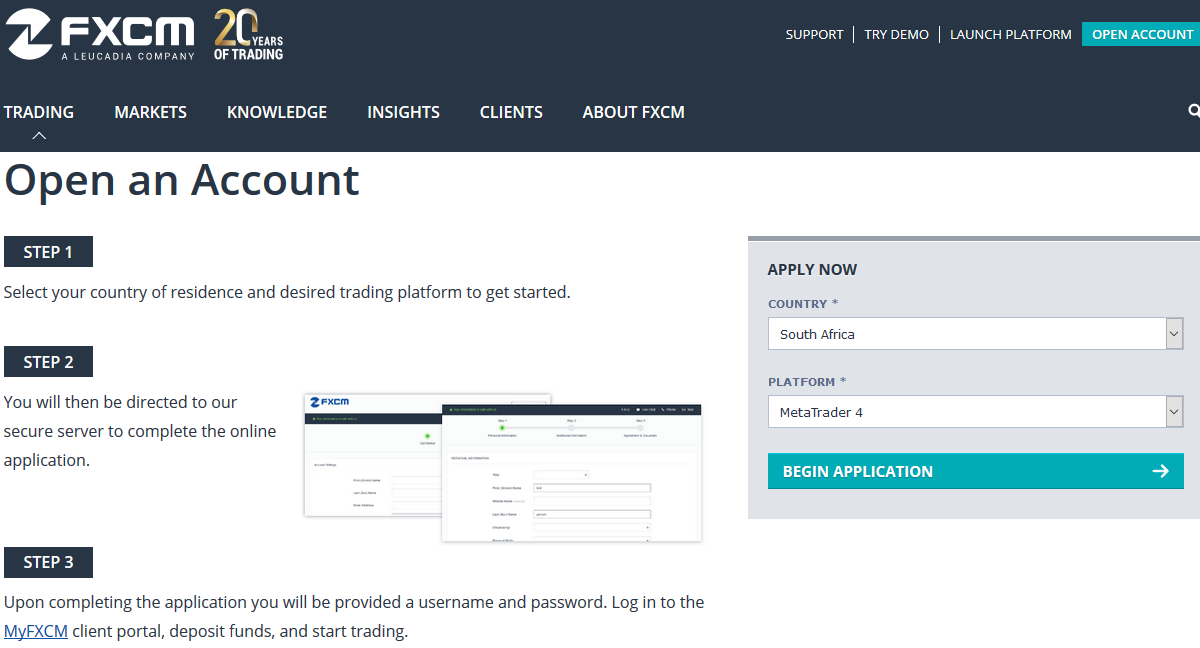
Task: Open the About FXCM menu
Action: coord(634,112)
